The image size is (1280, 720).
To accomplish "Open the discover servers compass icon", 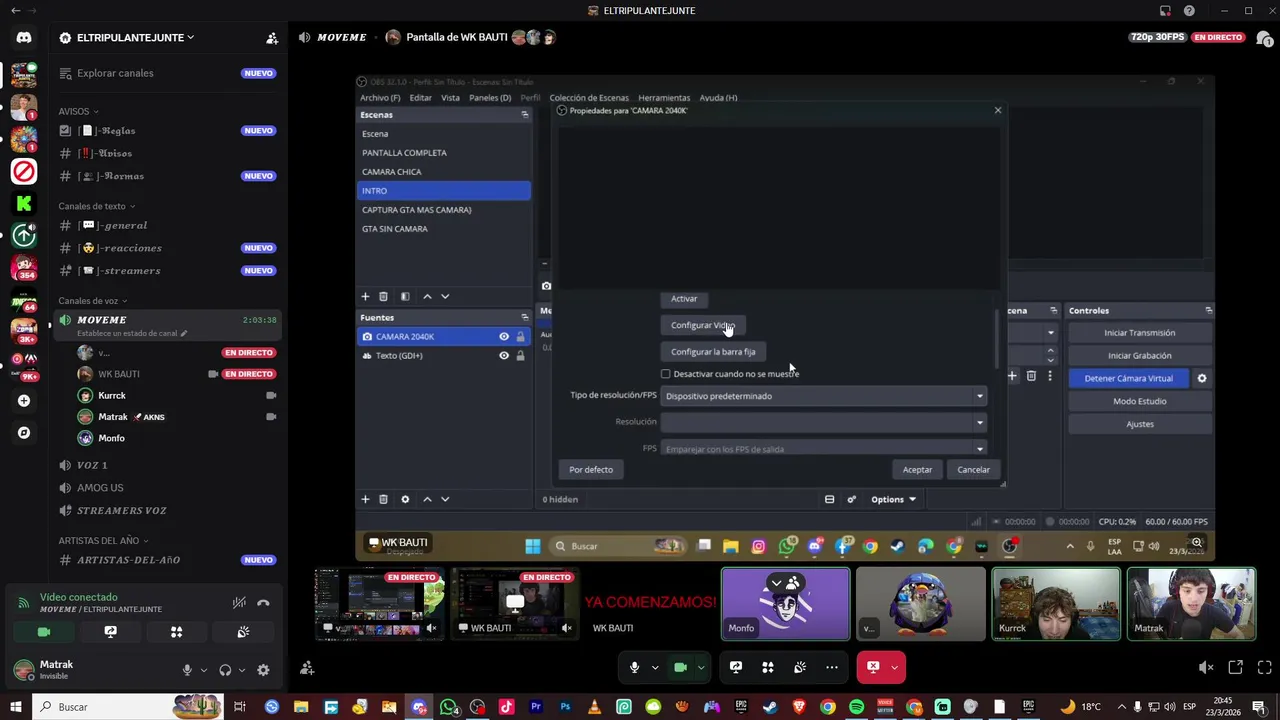I will click(x=24, y=433).
